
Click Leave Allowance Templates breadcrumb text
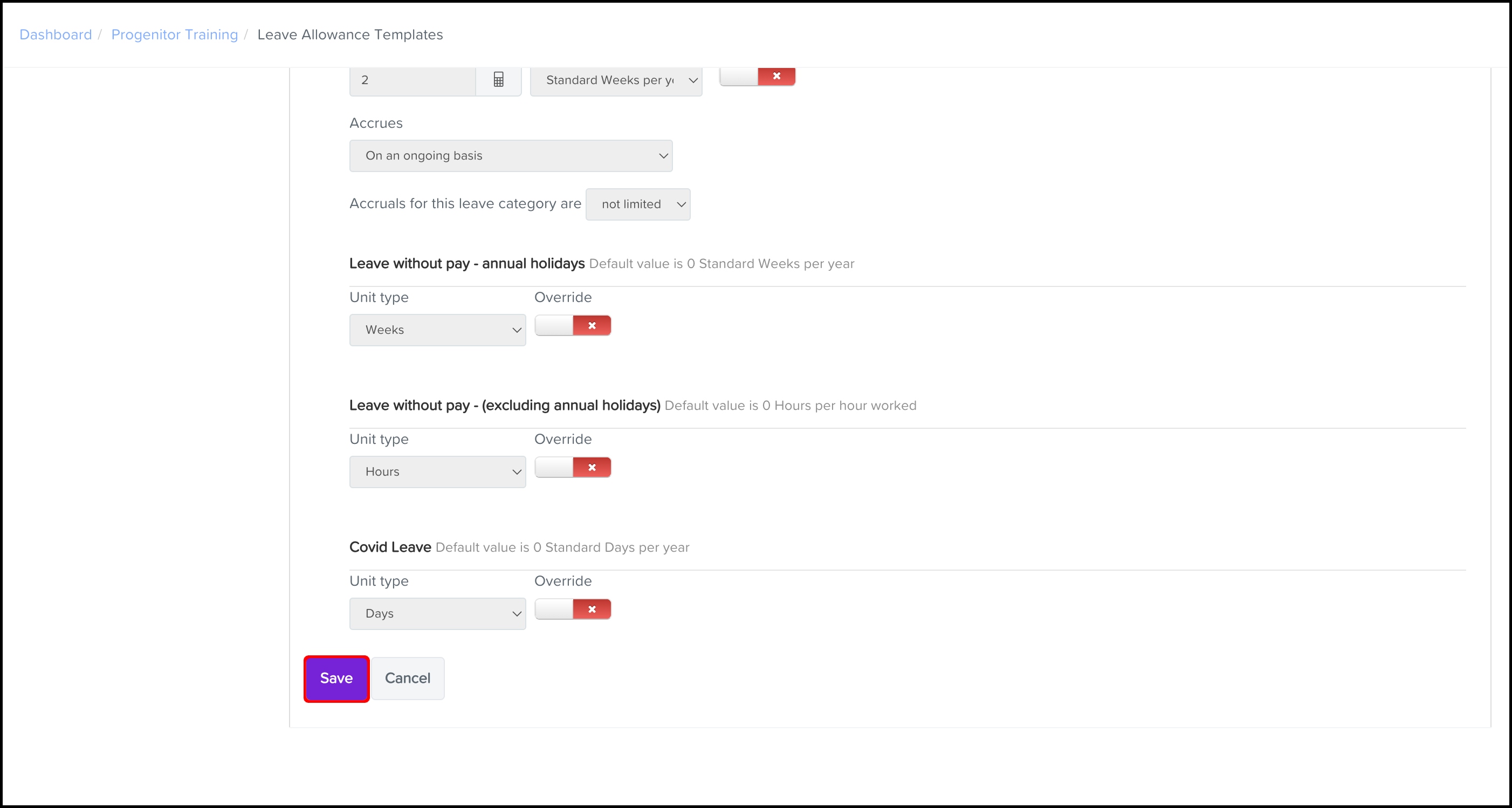[350, 35]
